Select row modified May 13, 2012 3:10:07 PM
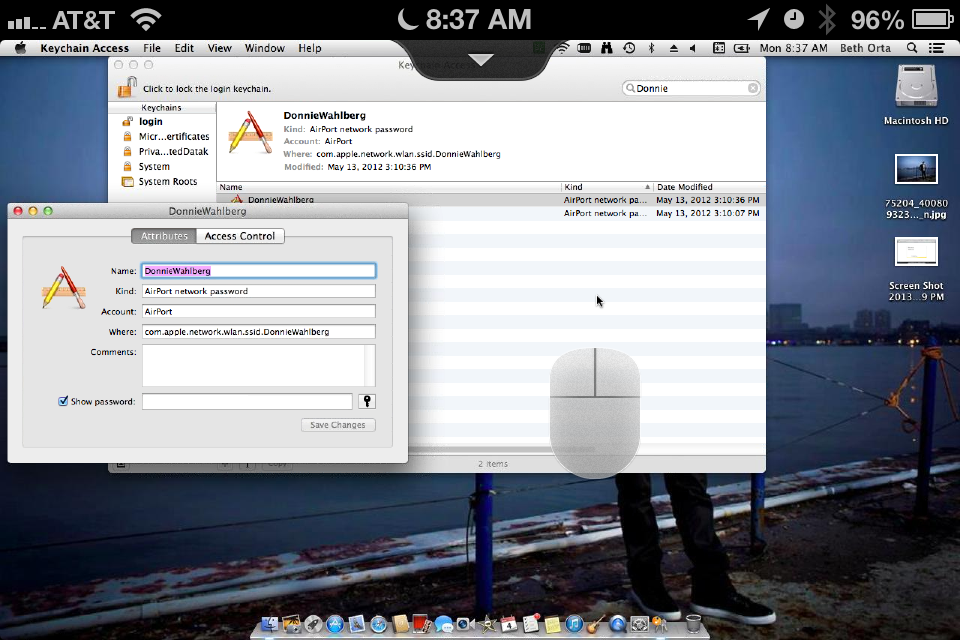The image size is (960, 640). pos(588,213)
